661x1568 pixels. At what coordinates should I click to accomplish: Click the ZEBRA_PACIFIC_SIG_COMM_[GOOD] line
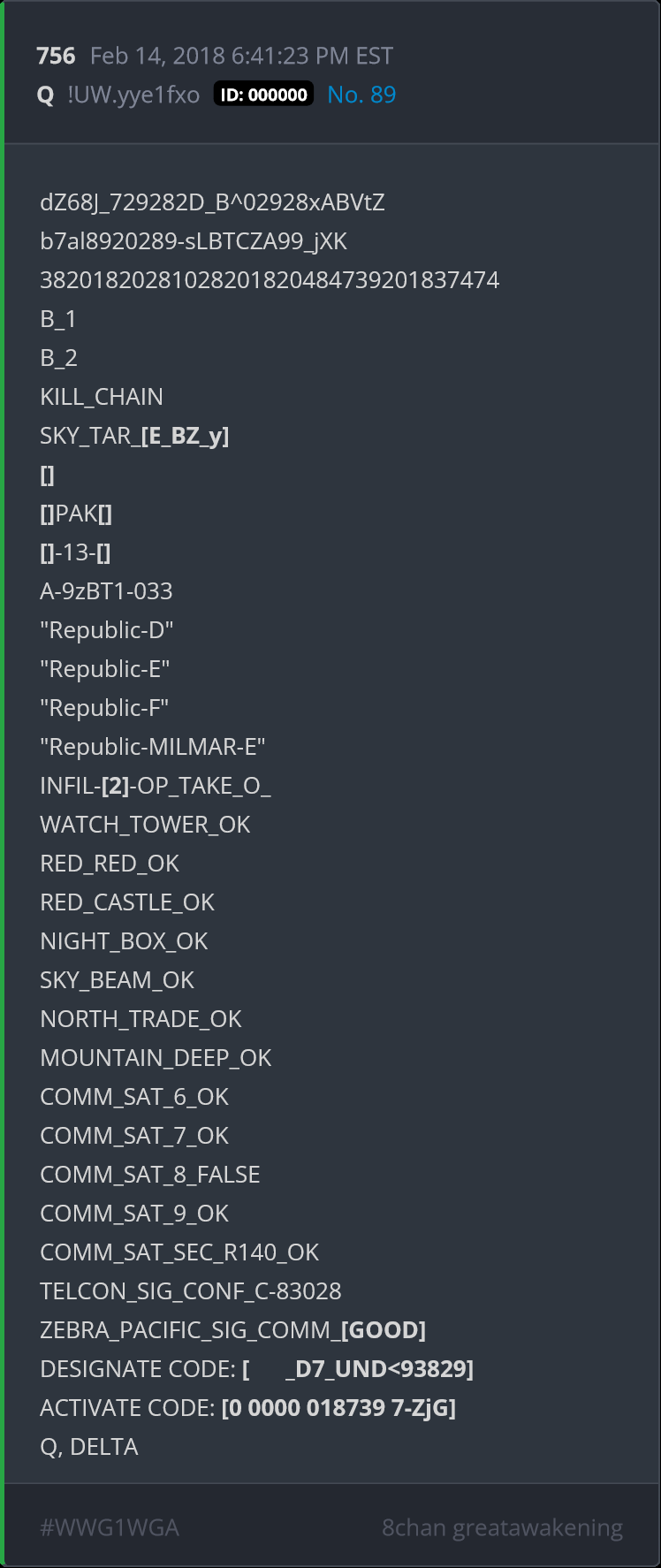pos(232,1329)
